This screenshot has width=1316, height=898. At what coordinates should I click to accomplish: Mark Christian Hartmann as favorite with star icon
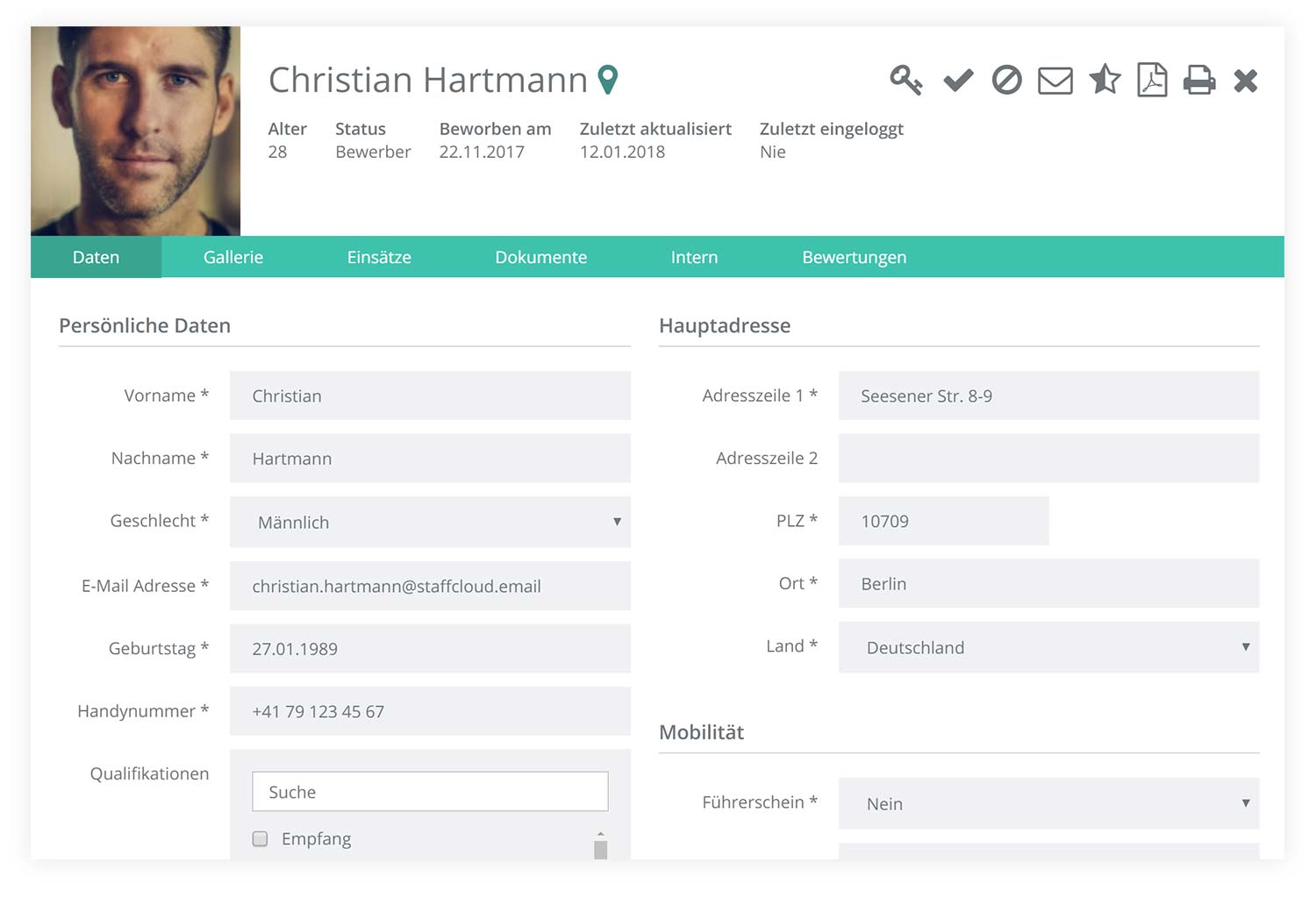coord(1104,80)
